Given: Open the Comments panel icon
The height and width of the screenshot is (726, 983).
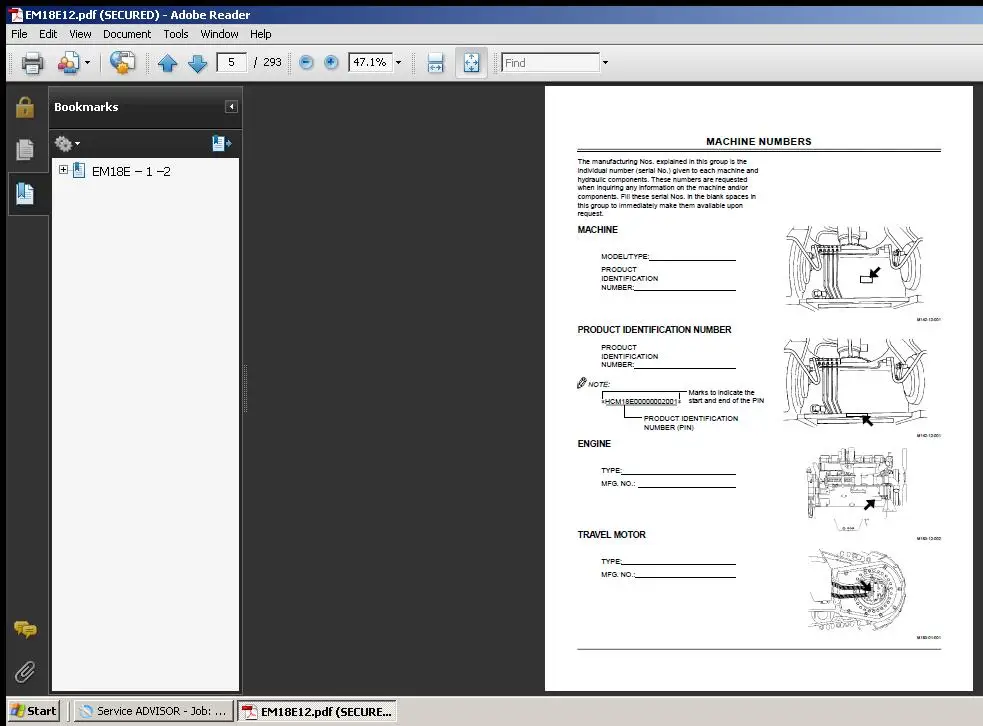Looking at the screenshot, I should click(x=25, y=629).
